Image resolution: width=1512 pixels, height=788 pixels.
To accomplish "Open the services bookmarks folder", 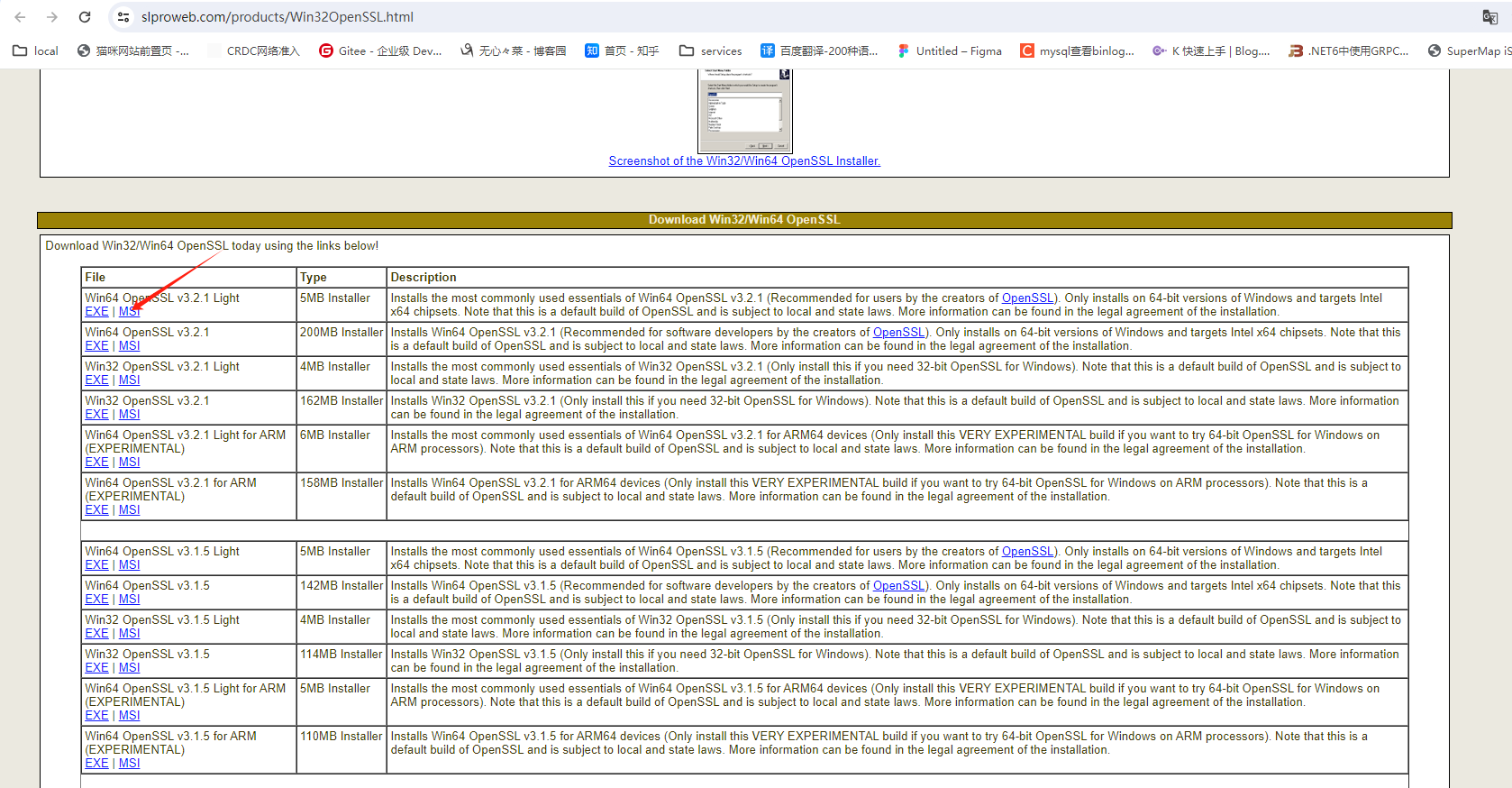I will (711, 51).
